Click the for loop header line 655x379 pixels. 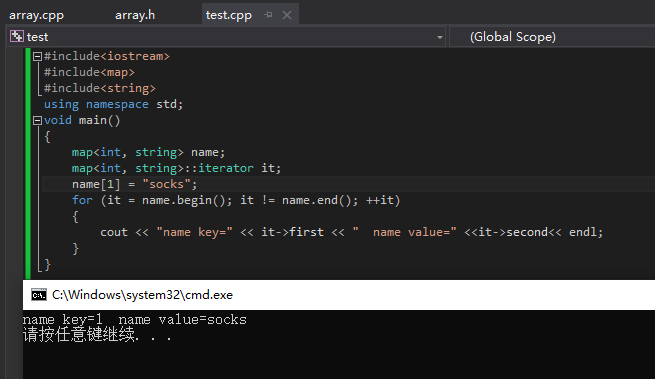tap(236, 200)
